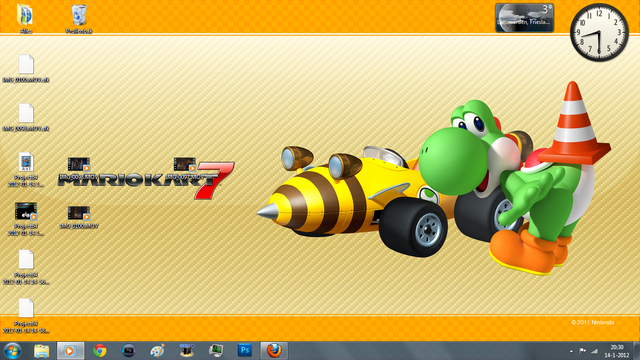Launch Google Chrome from the taskbar
Image resolution: width=640 pixels, height=360 pixels.
click(x=100, y=351)
